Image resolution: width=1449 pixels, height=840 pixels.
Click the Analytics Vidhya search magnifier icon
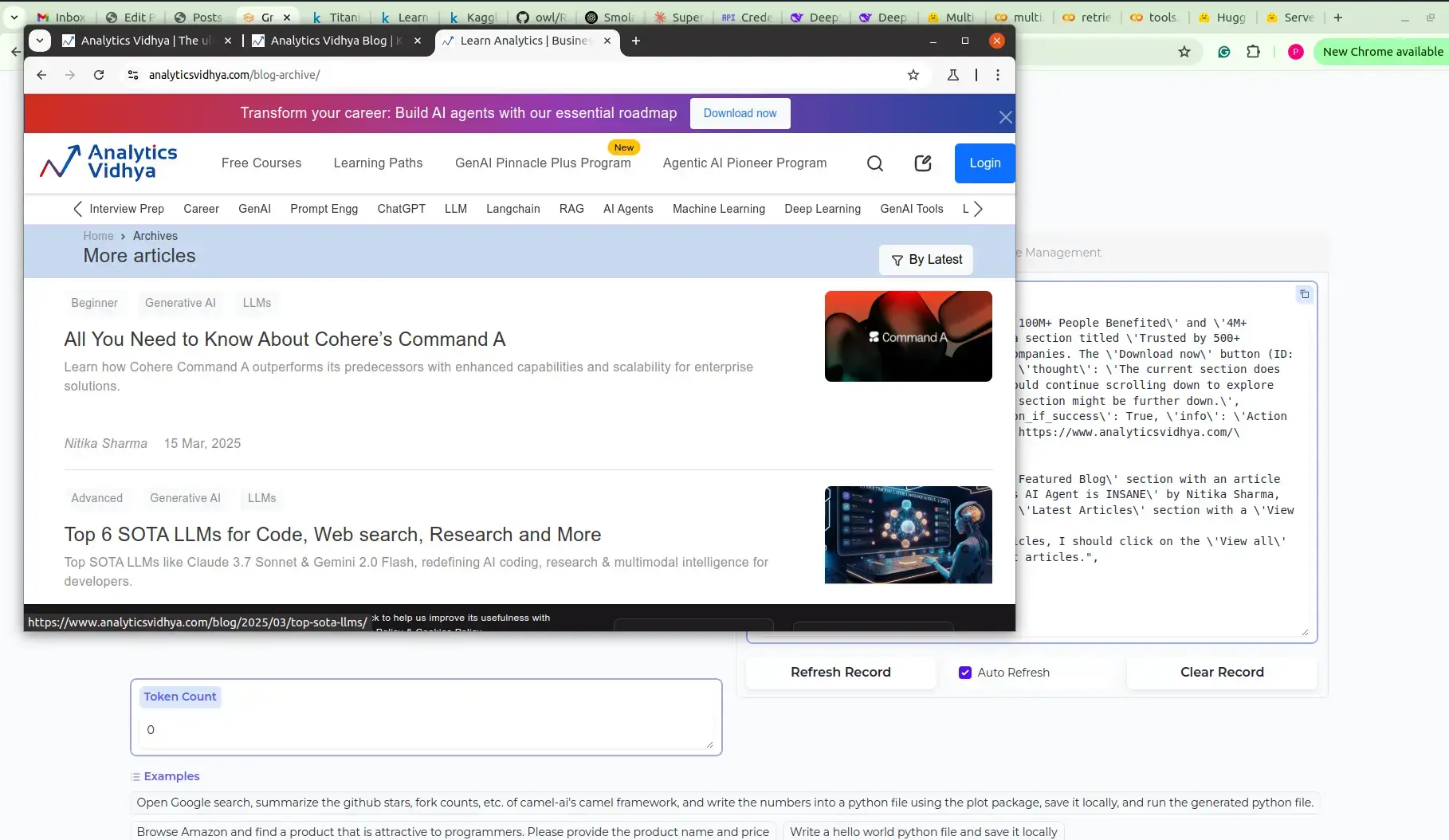click(874, 163)
